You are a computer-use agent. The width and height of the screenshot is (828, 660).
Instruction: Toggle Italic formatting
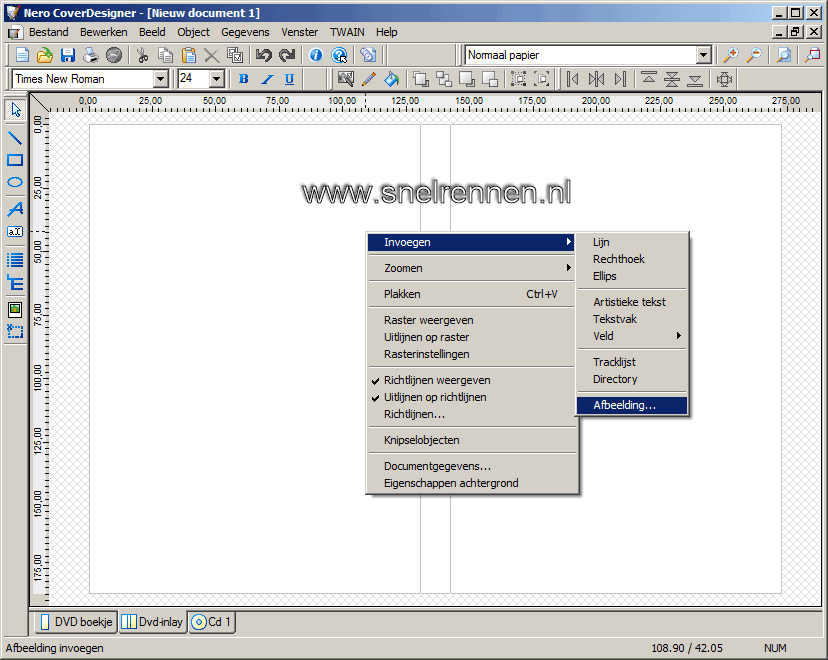267,79
